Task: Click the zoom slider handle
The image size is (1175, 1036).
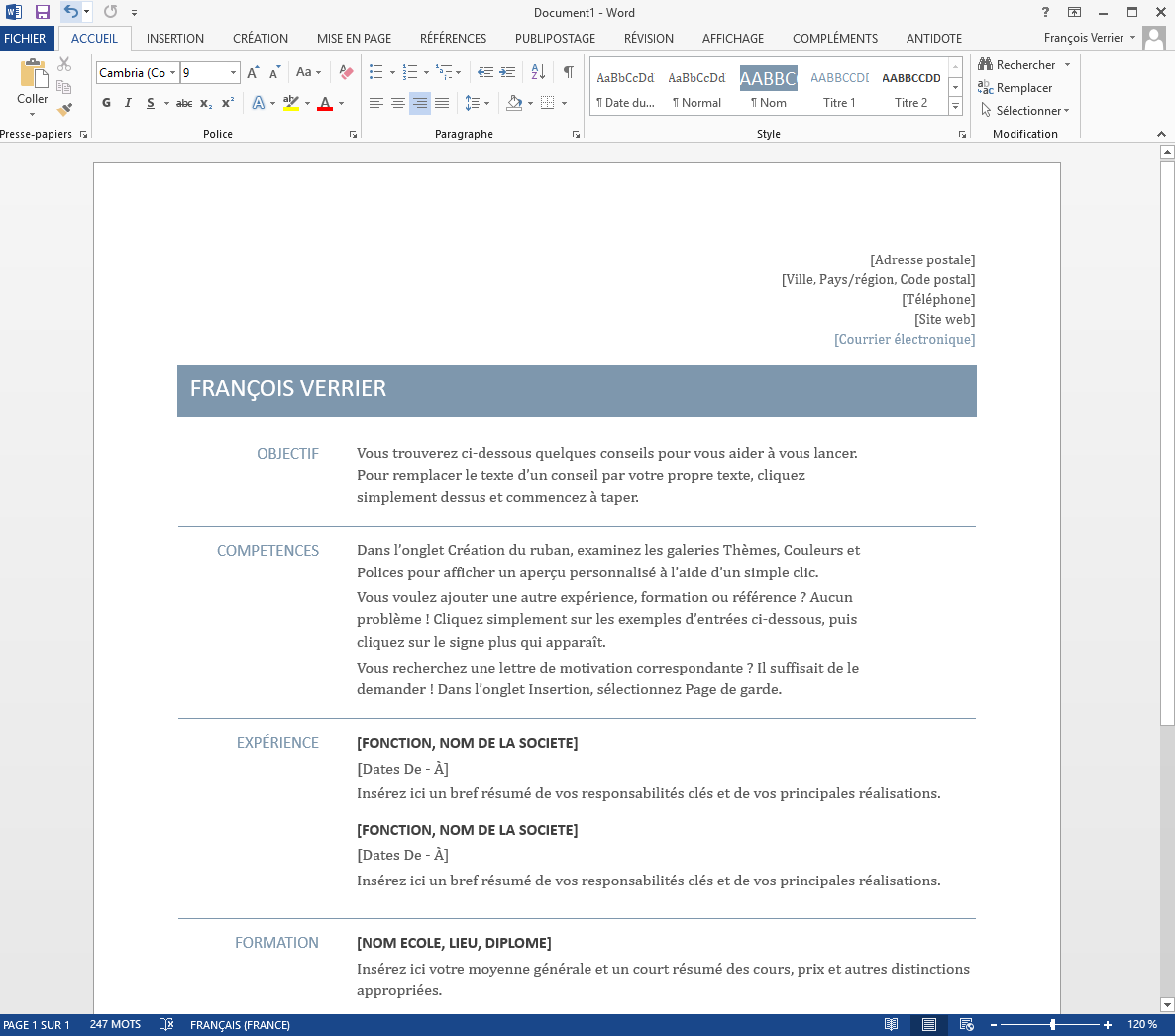Action: 1052,1025
